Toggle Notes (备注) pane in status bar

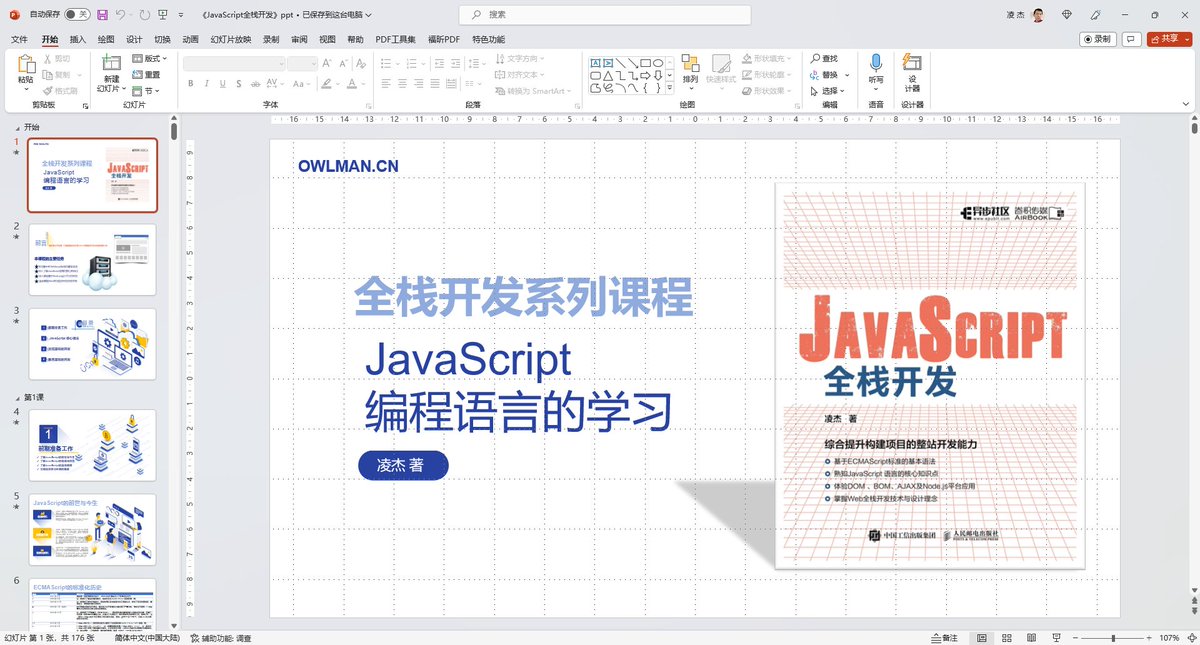point(943,637)
